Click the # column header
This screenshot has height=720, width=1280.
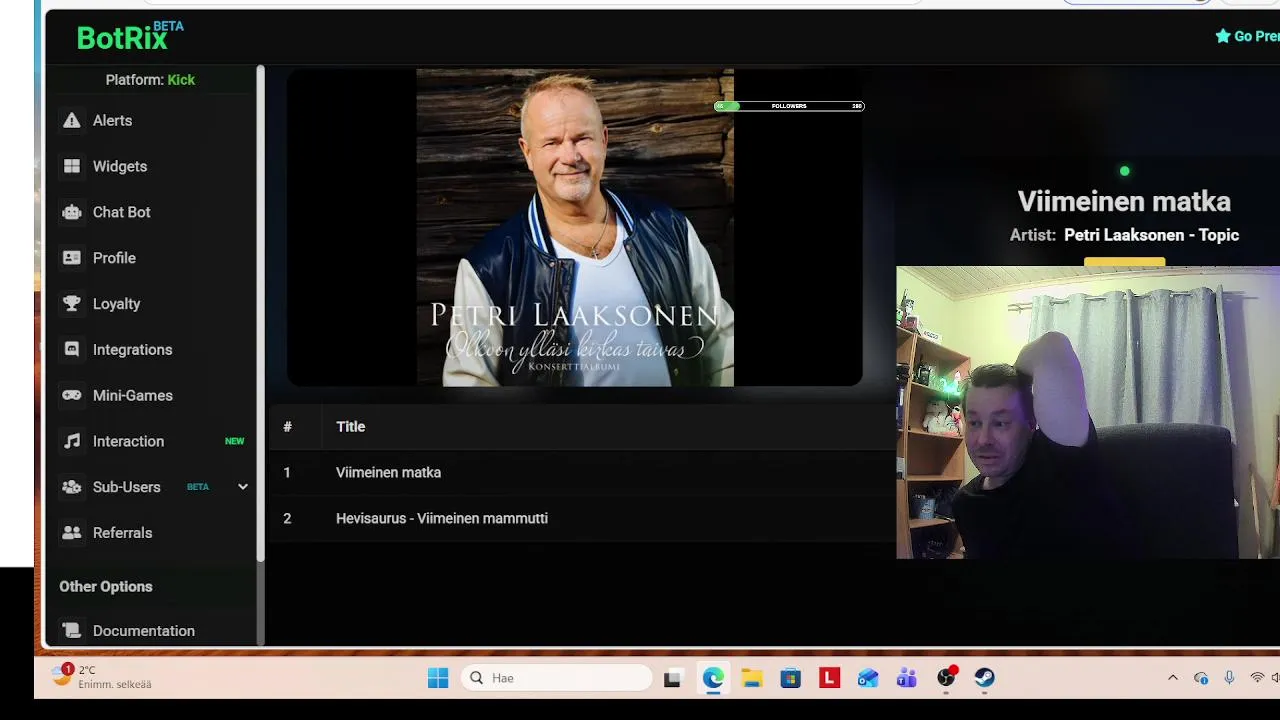[287, 427]
